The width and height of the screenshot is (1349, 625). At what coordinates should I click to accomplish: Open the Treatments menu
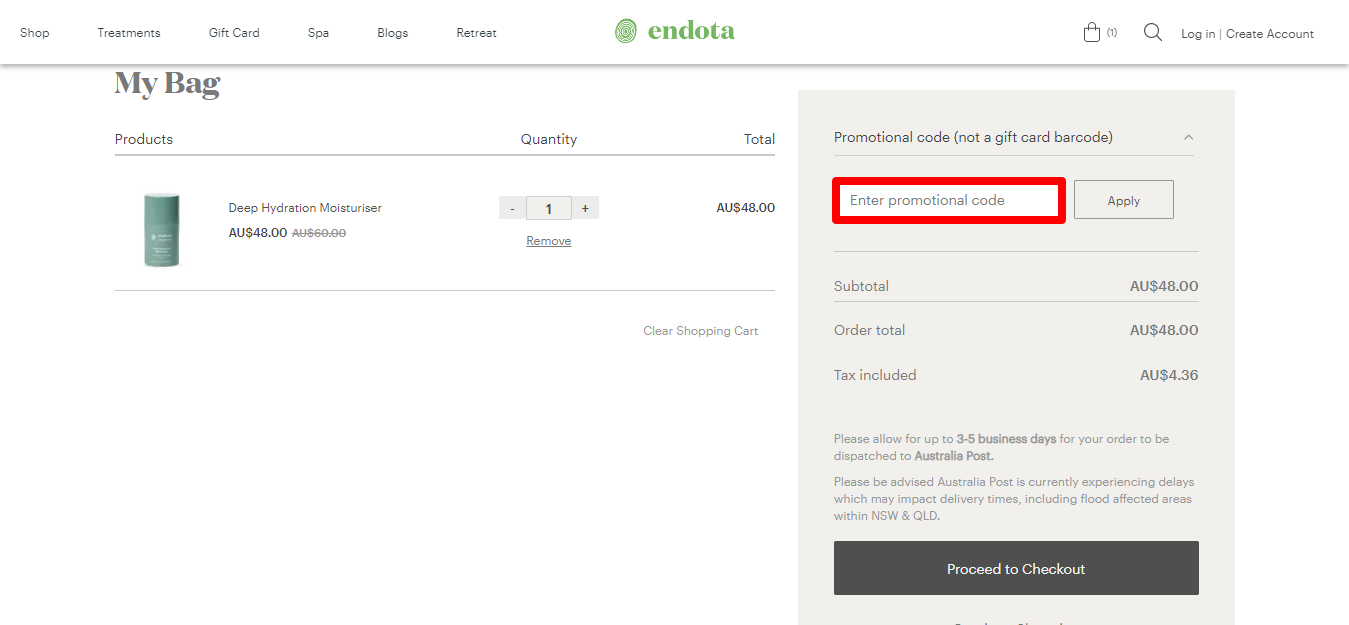pos(128,32)
